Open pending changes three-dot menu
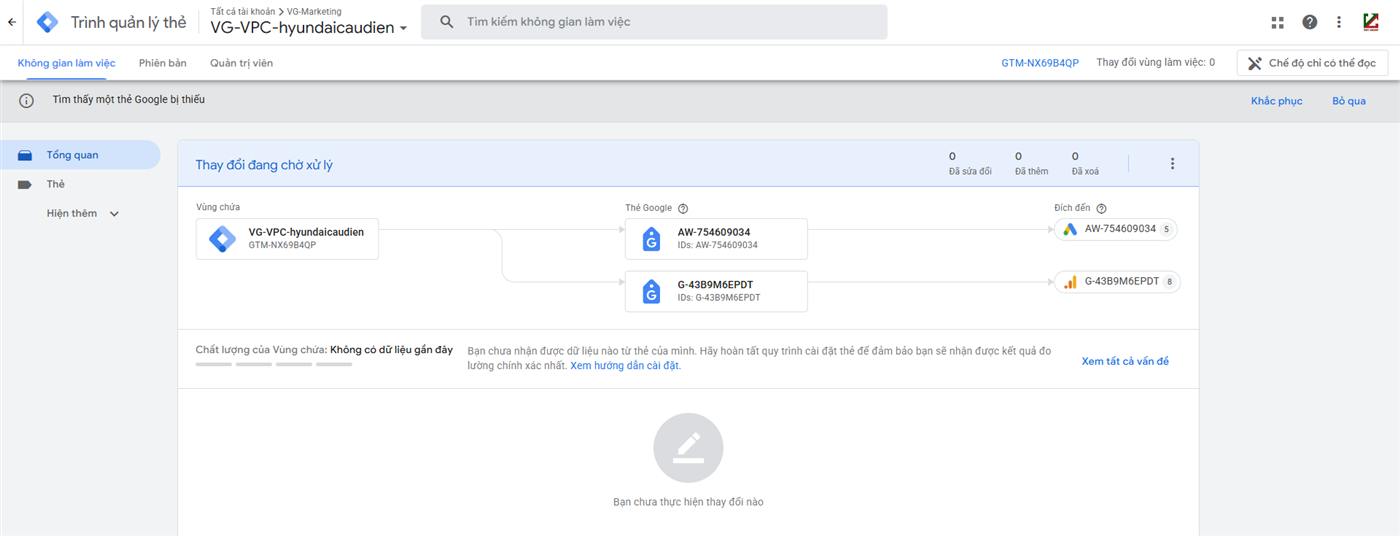Image resolution: width=1400 pixels, height=536 pixels. [x=1172, y=163]
